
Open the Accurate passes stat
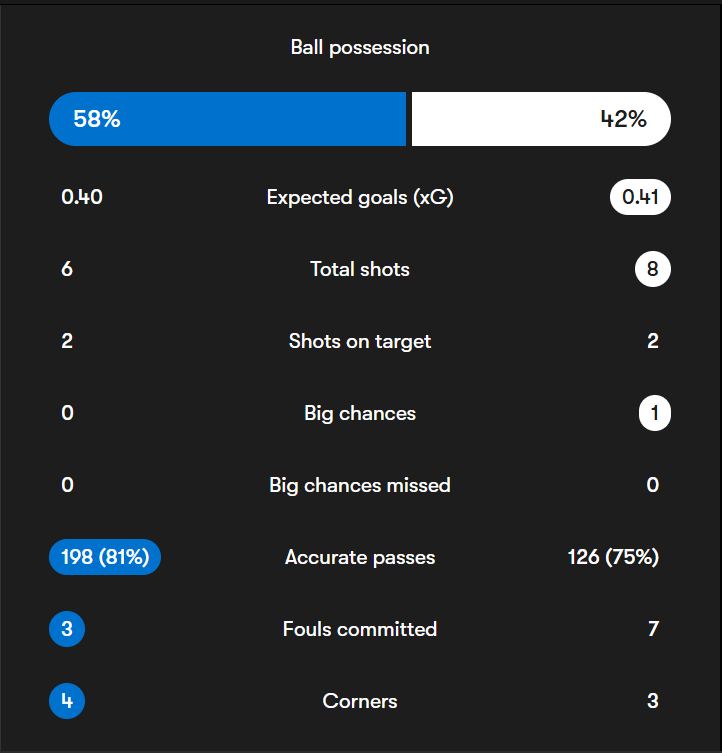coord(360,557)
